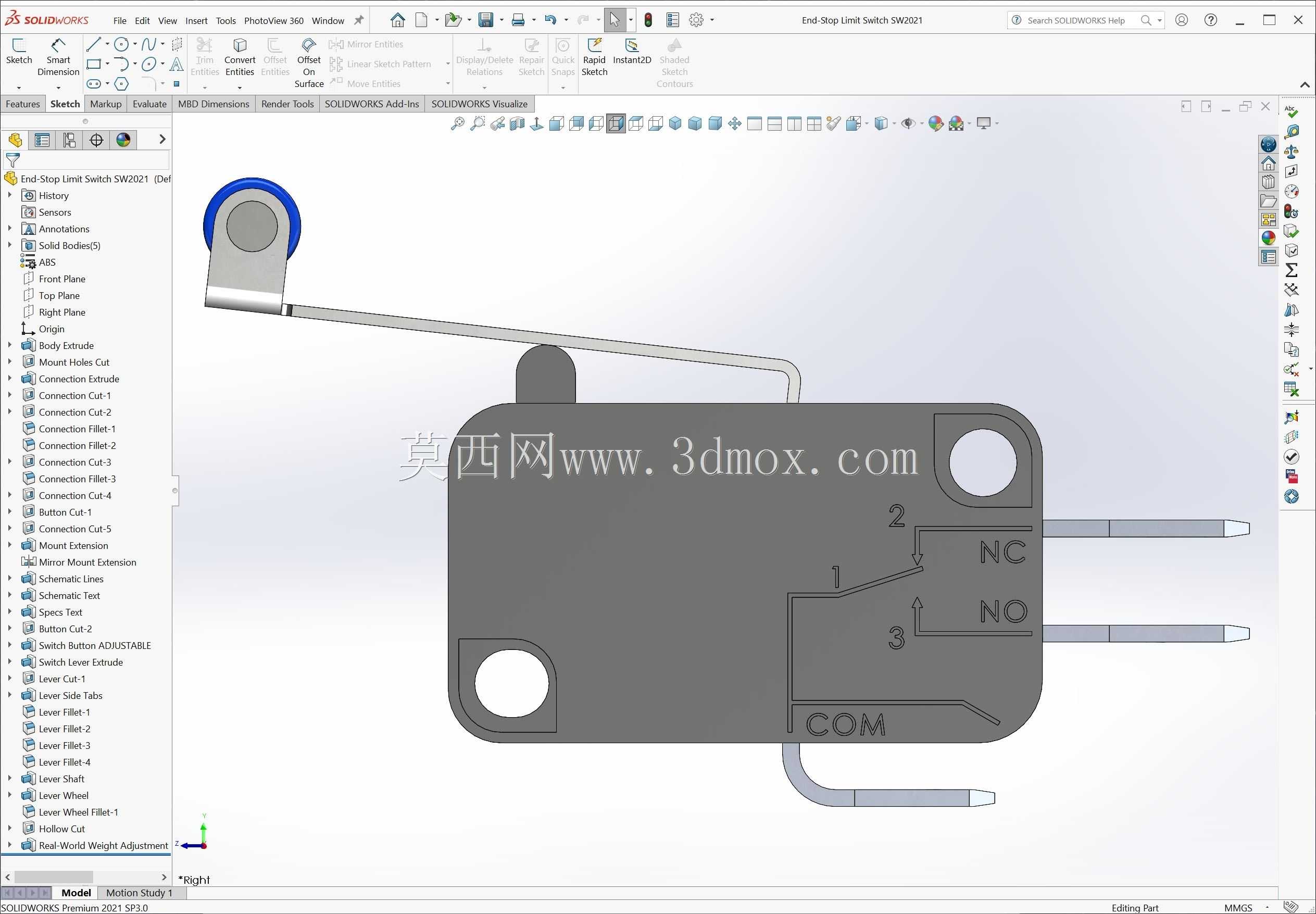The image size is (1316, 914).
Task: Expand Solid Bodies(5) folder
Action: pyautogui.click(x=10, y=245)
